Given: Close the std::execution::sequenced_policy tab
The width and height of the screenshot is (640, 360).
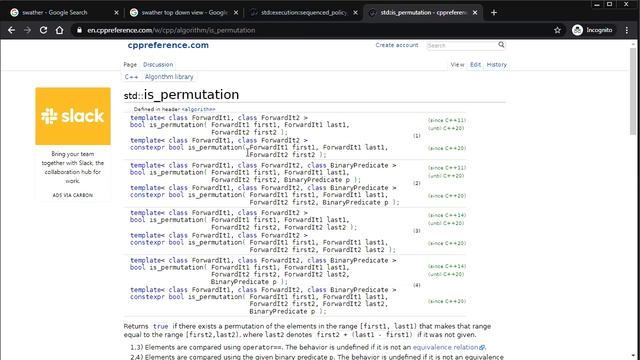Looking at the screenshot, I should (x=356, y=13).
